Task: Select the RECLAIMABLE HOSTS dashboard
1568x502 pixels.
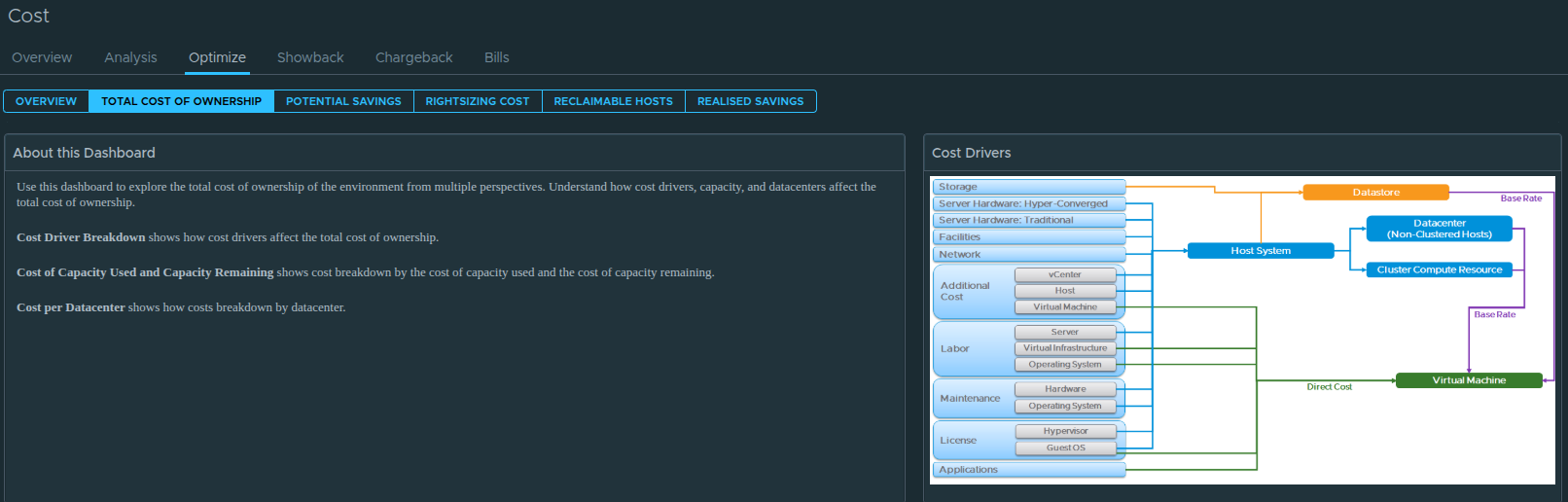Action: [613, 101]
